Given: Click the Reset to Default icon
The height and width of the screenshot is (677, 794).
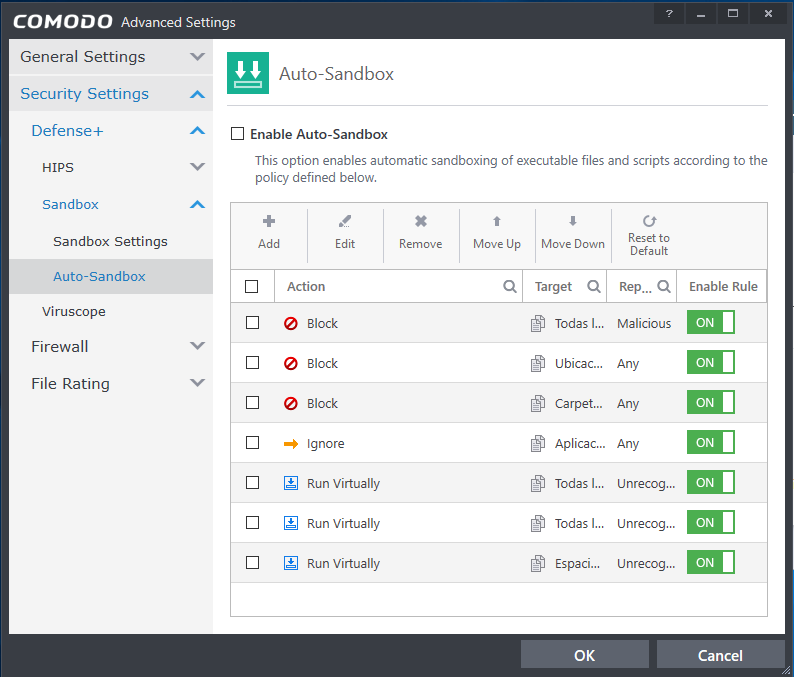Looking at the screenshot, I should pos(649,221).
